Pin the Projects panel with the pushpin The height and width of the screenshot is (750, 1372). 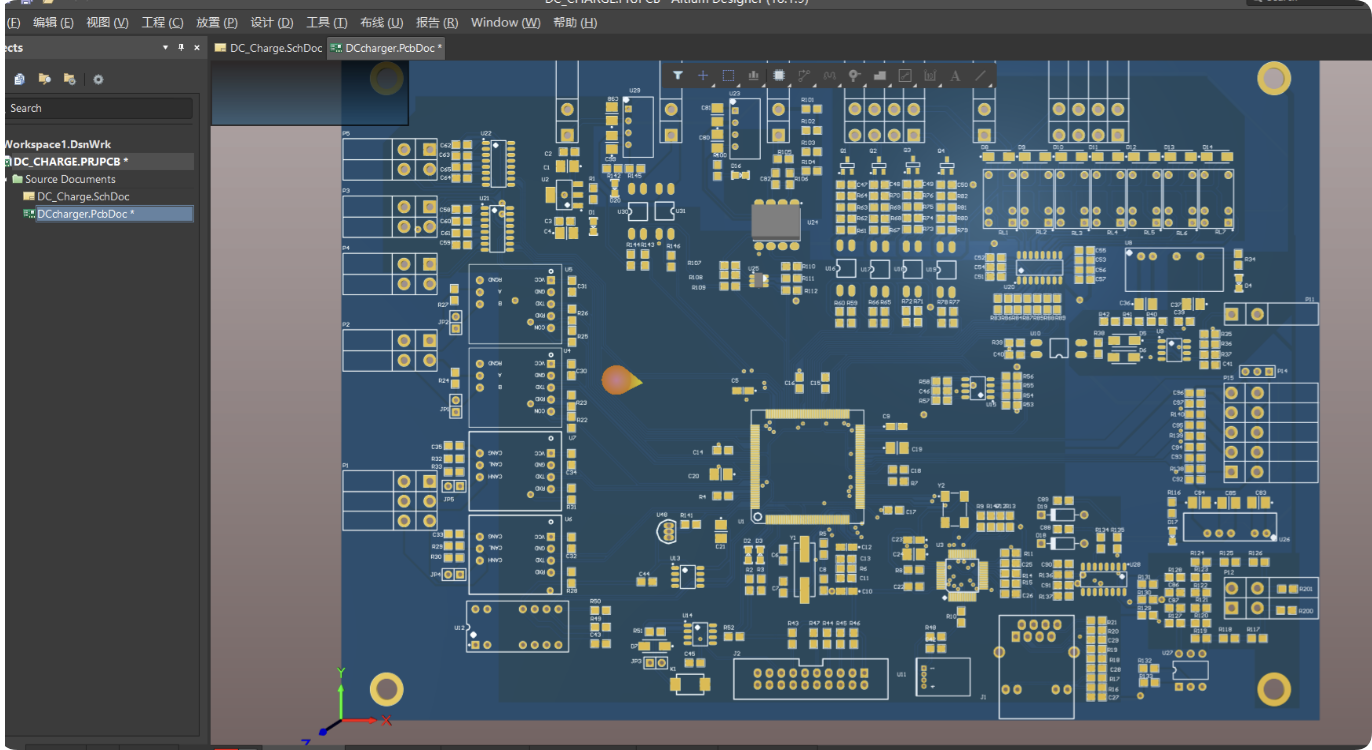pos(181,47)
